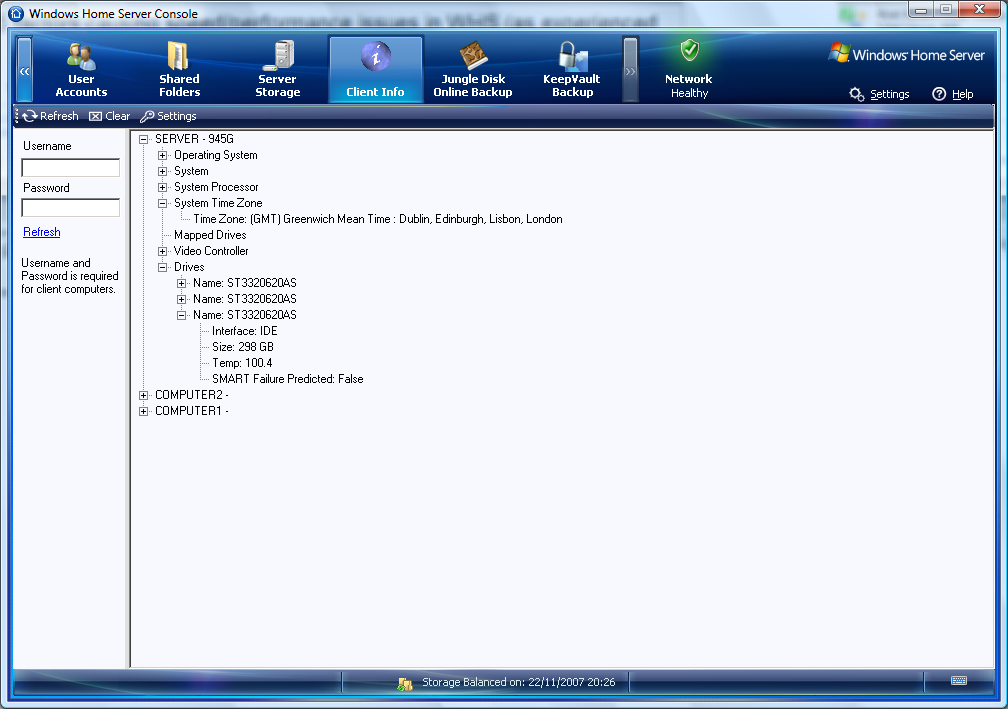The image size is (1008, 709).
Task: Open Help with the question mark icon
Action: 953,94
